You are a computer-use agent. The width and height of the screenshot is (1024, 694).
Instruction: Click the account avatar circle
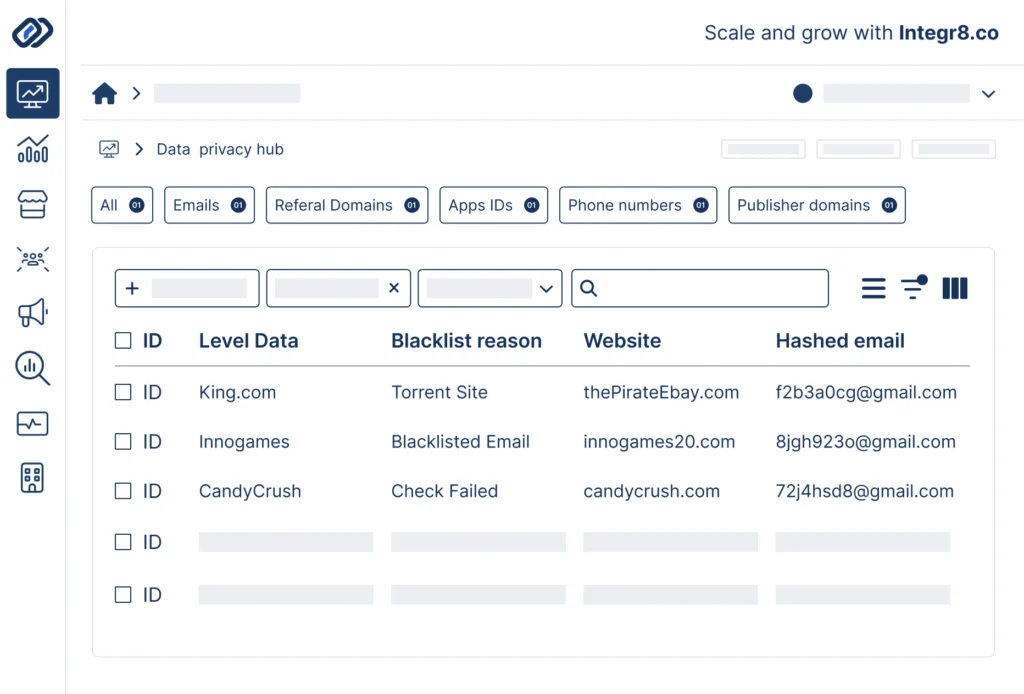(803, 93)
